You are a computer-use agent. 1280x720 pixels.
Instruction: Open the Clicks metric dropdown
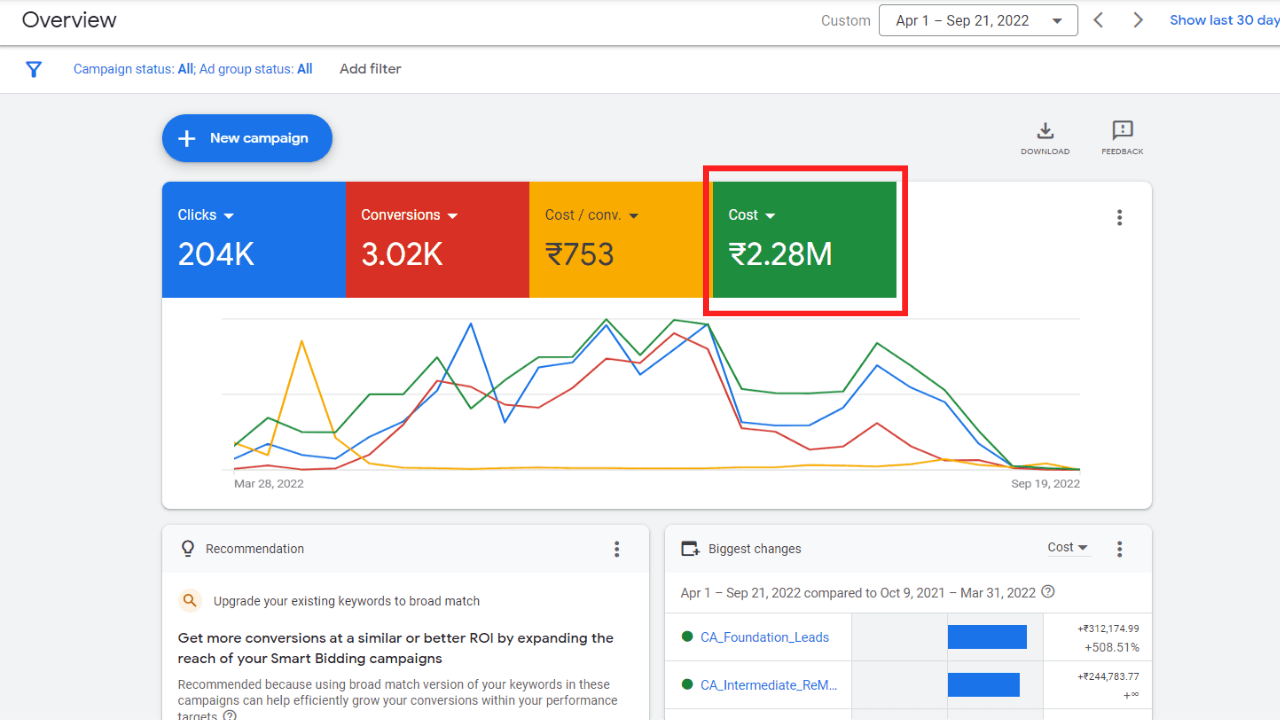click(206, 215)
